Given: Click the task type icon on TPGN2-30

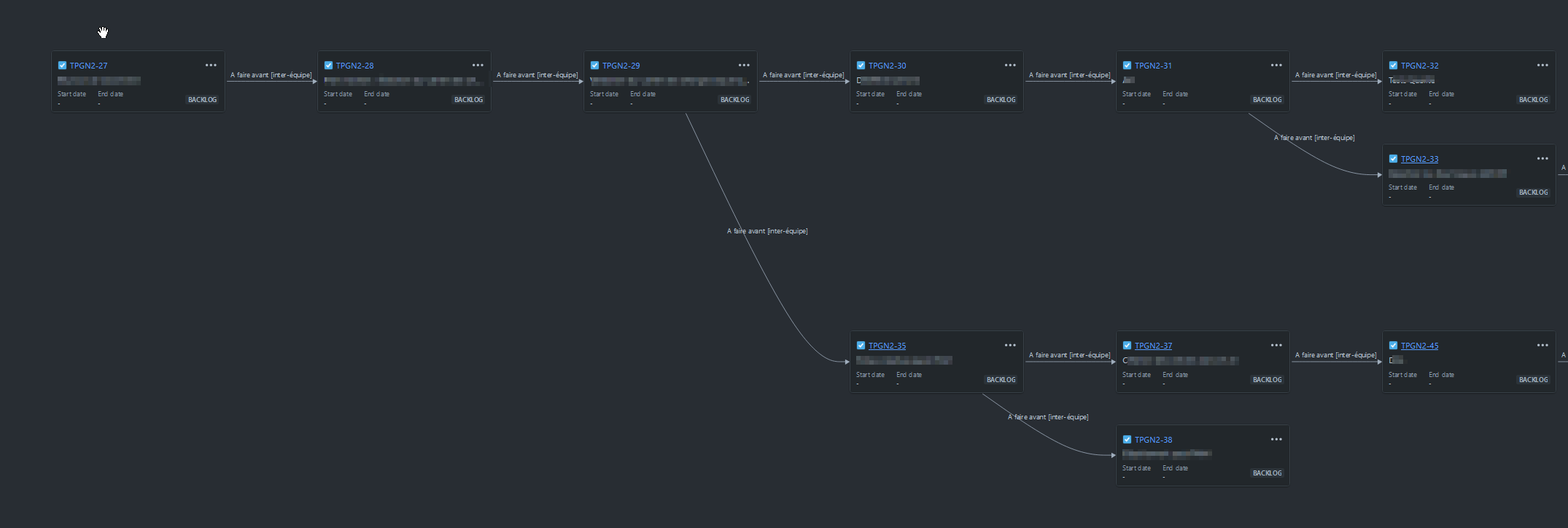Looking at the screenshot, I should 861,66.
